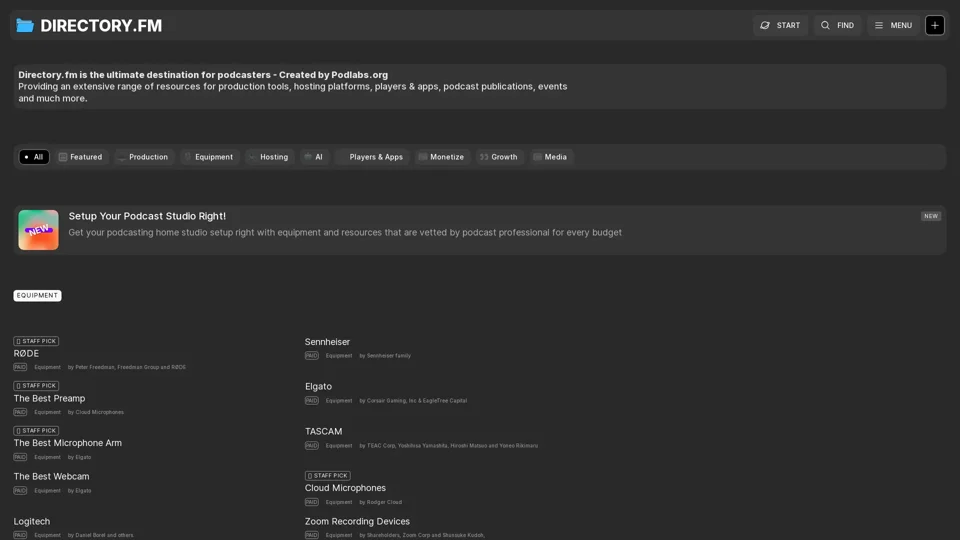Open The Best Preamp listing

point(50,398)
